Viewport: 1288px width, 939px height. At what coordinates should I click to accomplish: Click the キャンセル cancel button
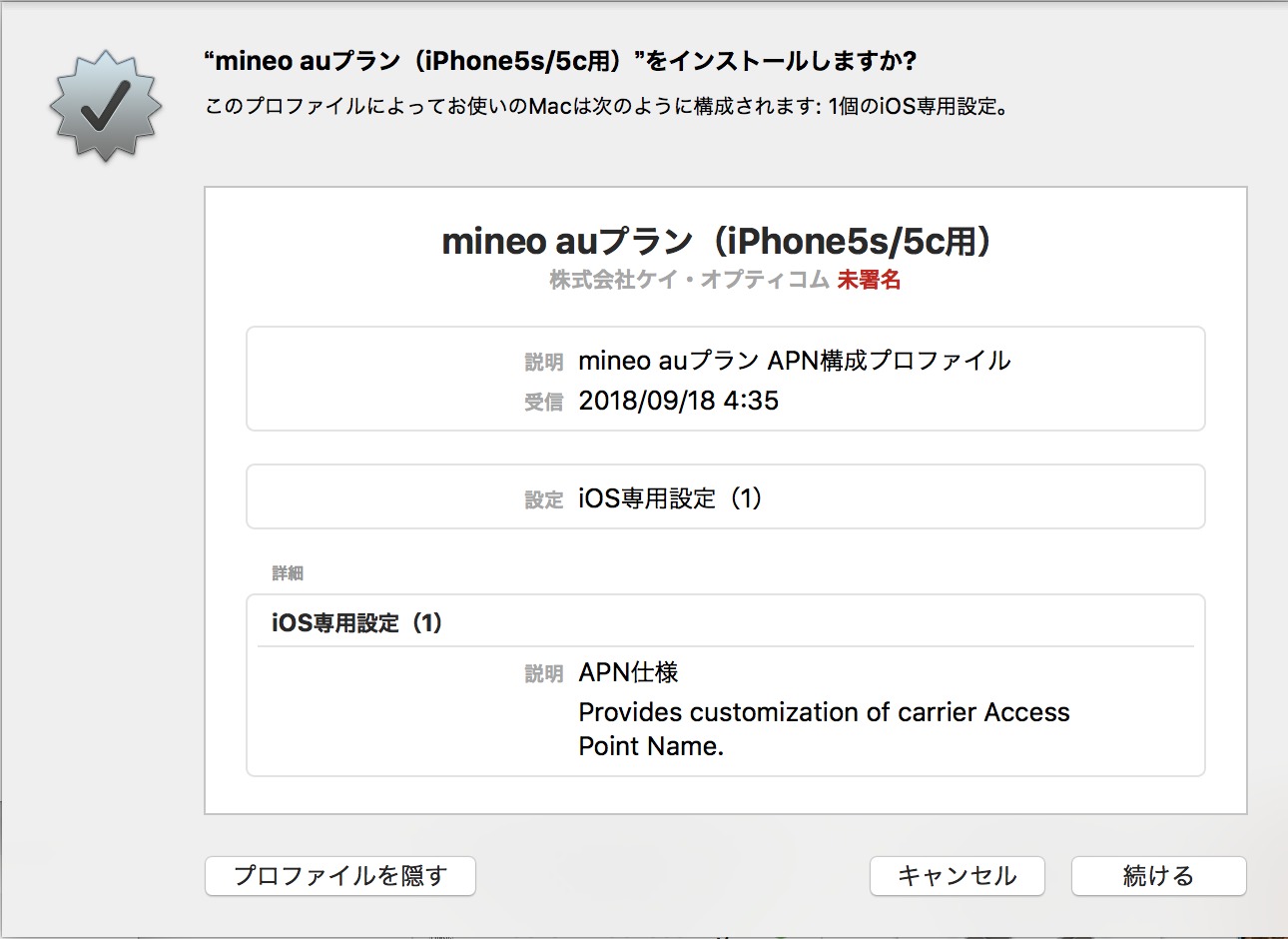pos(957,876)
